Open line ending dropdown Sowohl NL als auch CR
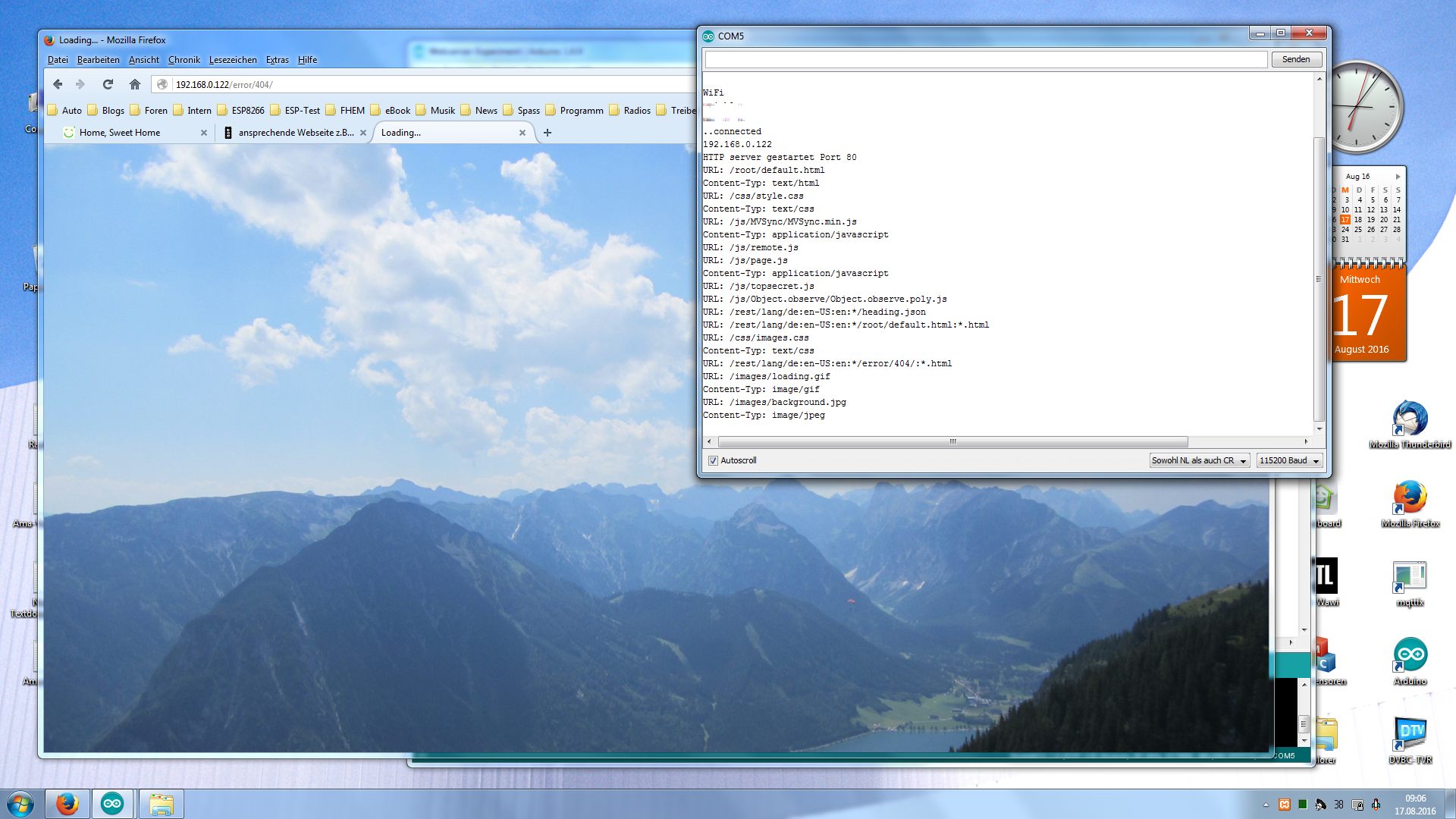Image resolution: width=1456 pixels, height=819 pixels. tap(1199, 460)
